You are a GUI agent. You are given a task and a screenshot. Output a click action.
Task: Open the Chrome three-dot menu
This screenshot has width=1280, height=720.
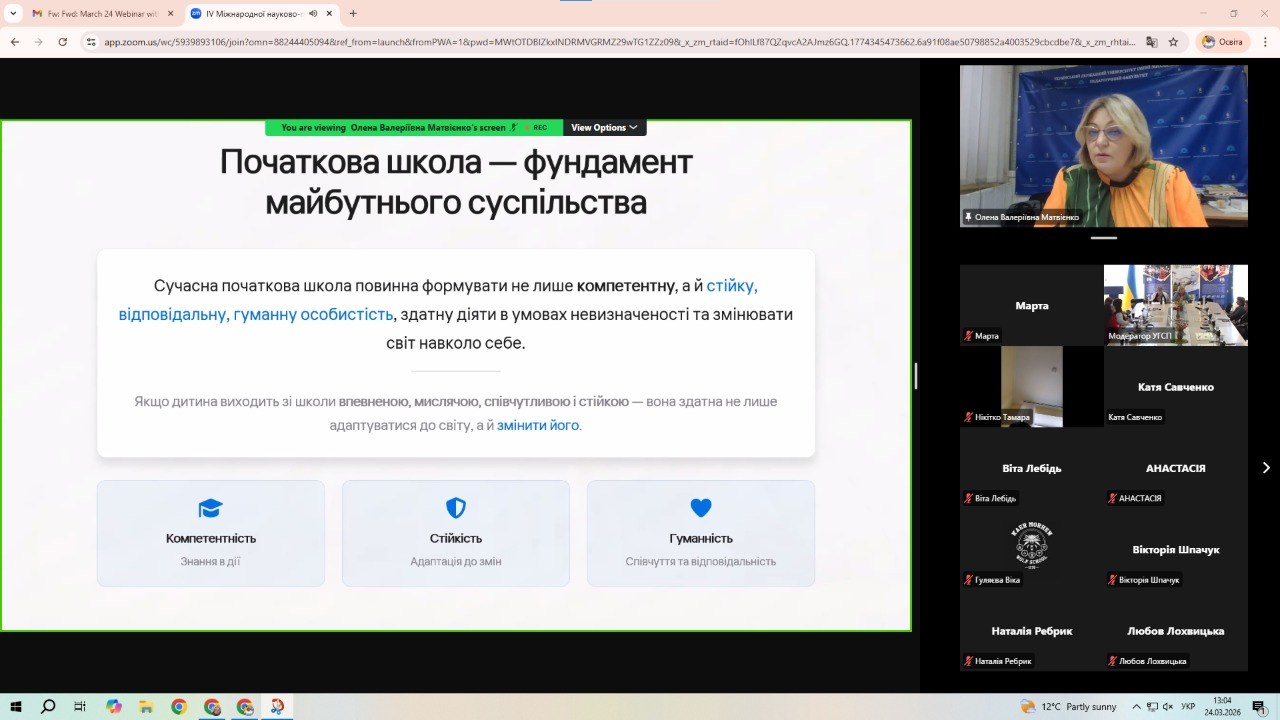coord(1266,43)
